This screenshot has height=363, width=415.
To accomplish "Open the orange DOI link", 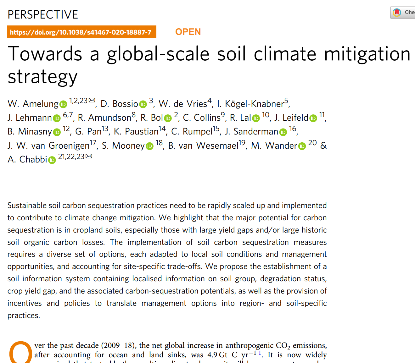I will click(81, 32).
